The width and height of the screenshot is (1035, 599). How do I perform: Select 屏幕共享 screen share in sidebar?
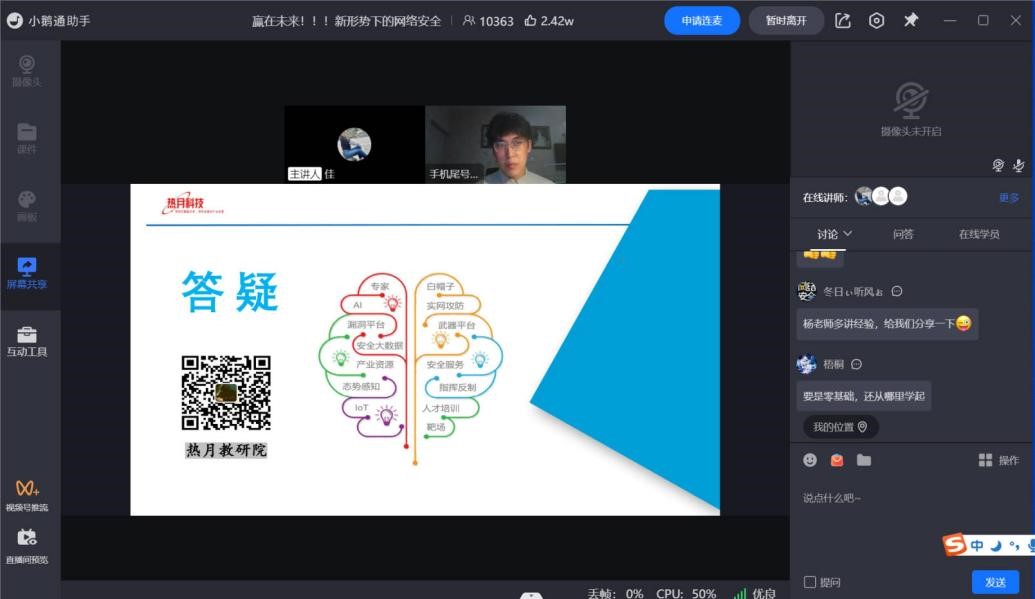pos(27,272)
